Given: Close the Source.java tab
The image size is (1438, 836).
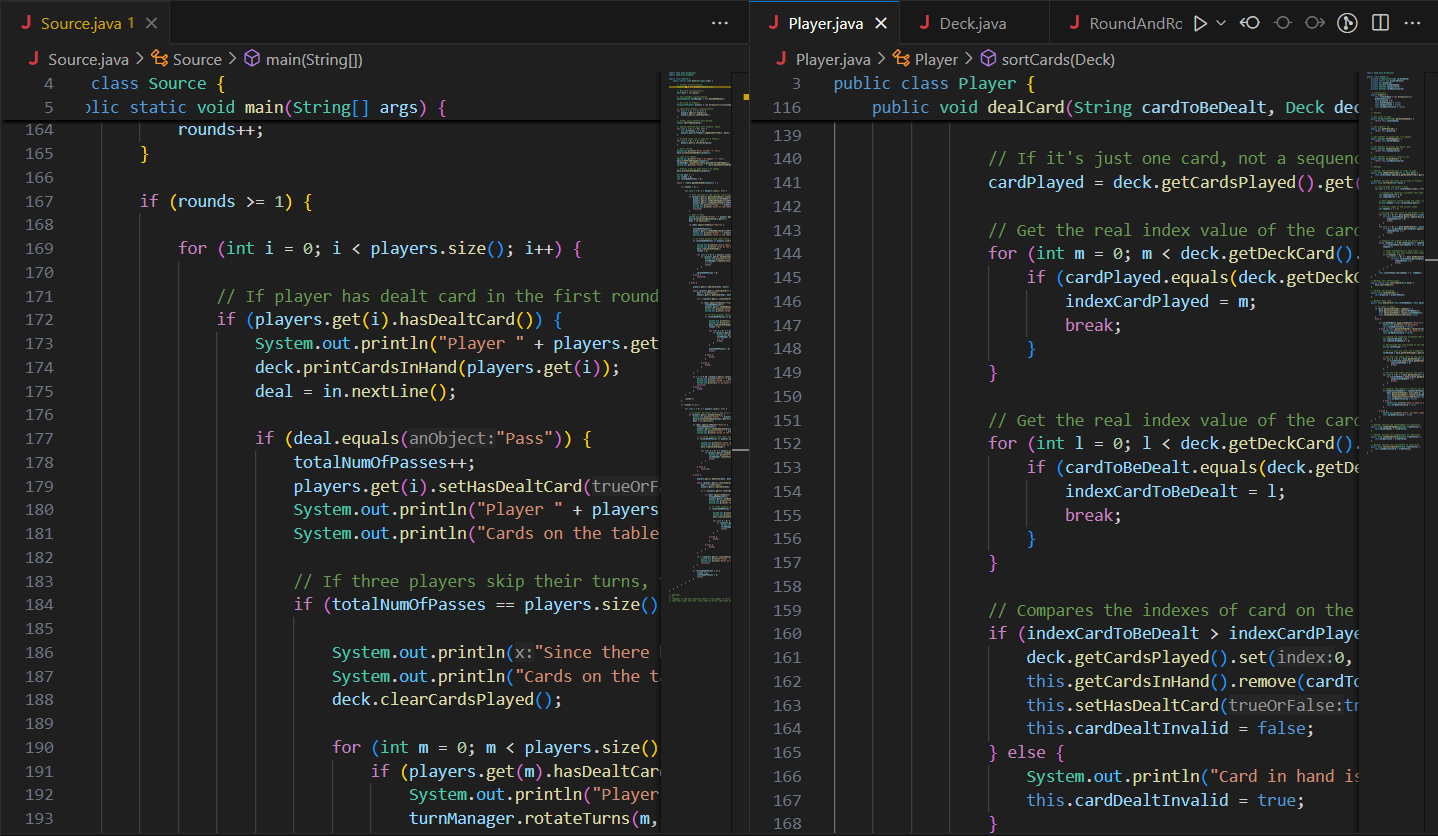Looking at the screenshot, I should (151, 23).
